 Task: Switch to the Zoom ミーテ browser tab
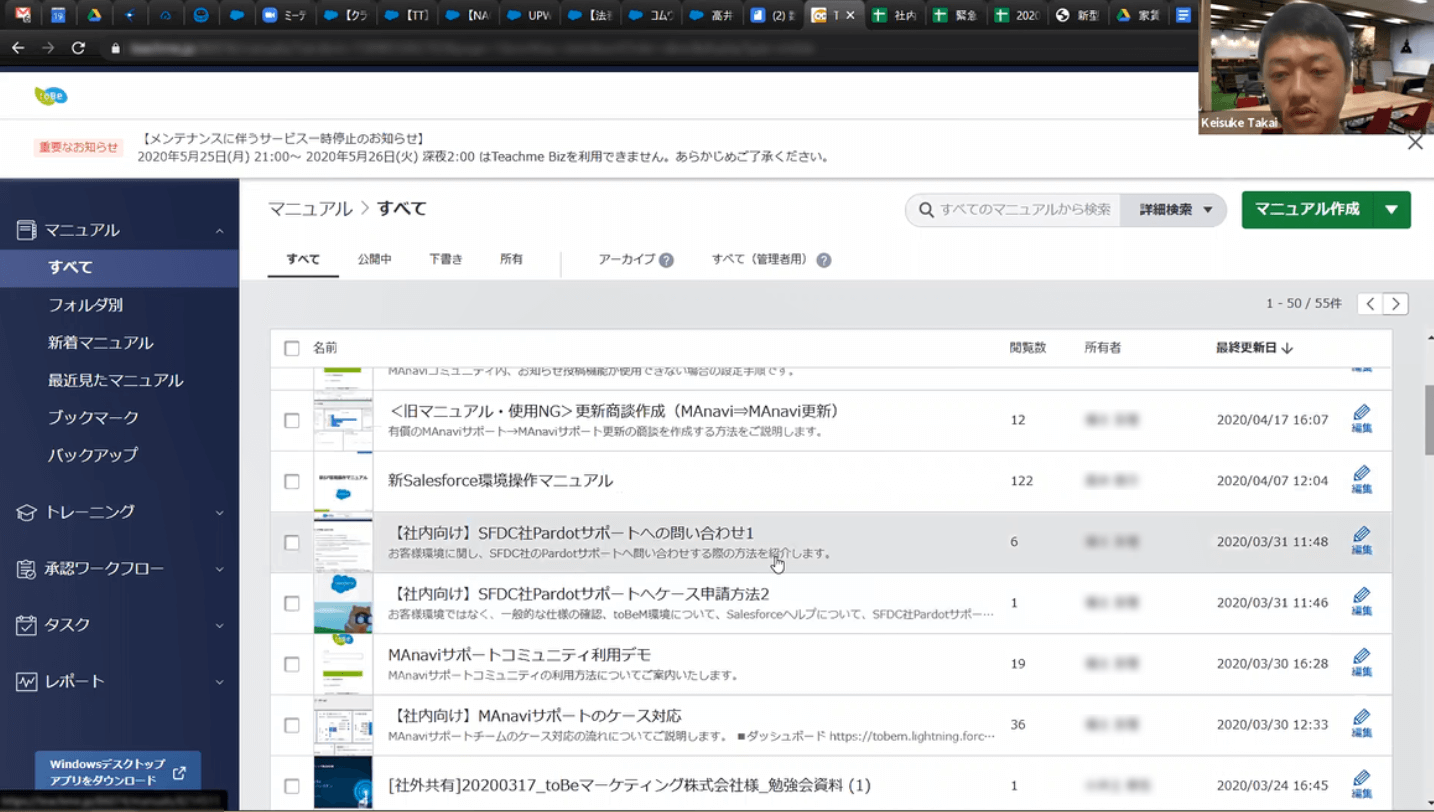coord(284,15)
